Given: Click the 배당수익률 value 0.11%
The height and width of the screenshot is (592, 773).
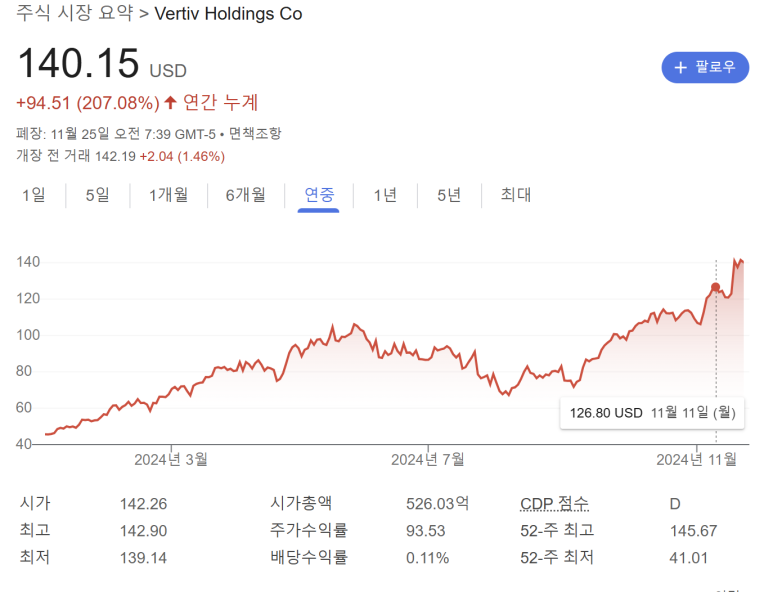Looking at the screenshot, I should click(x=427, y=558).
